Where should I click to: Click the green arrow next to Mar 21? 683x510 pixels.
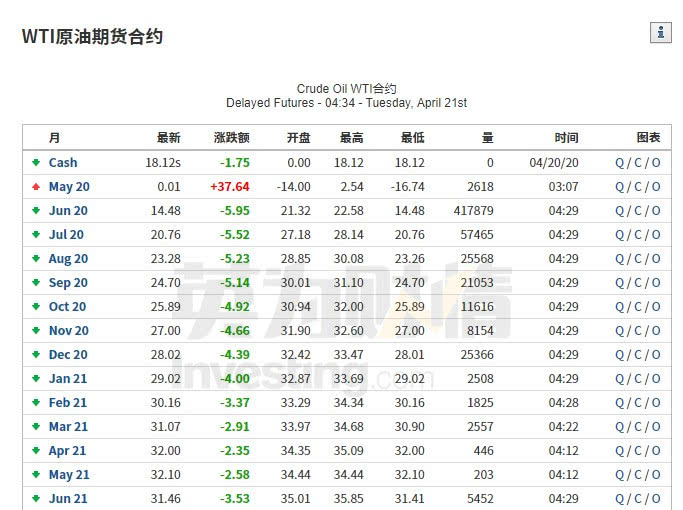[36, 426]
